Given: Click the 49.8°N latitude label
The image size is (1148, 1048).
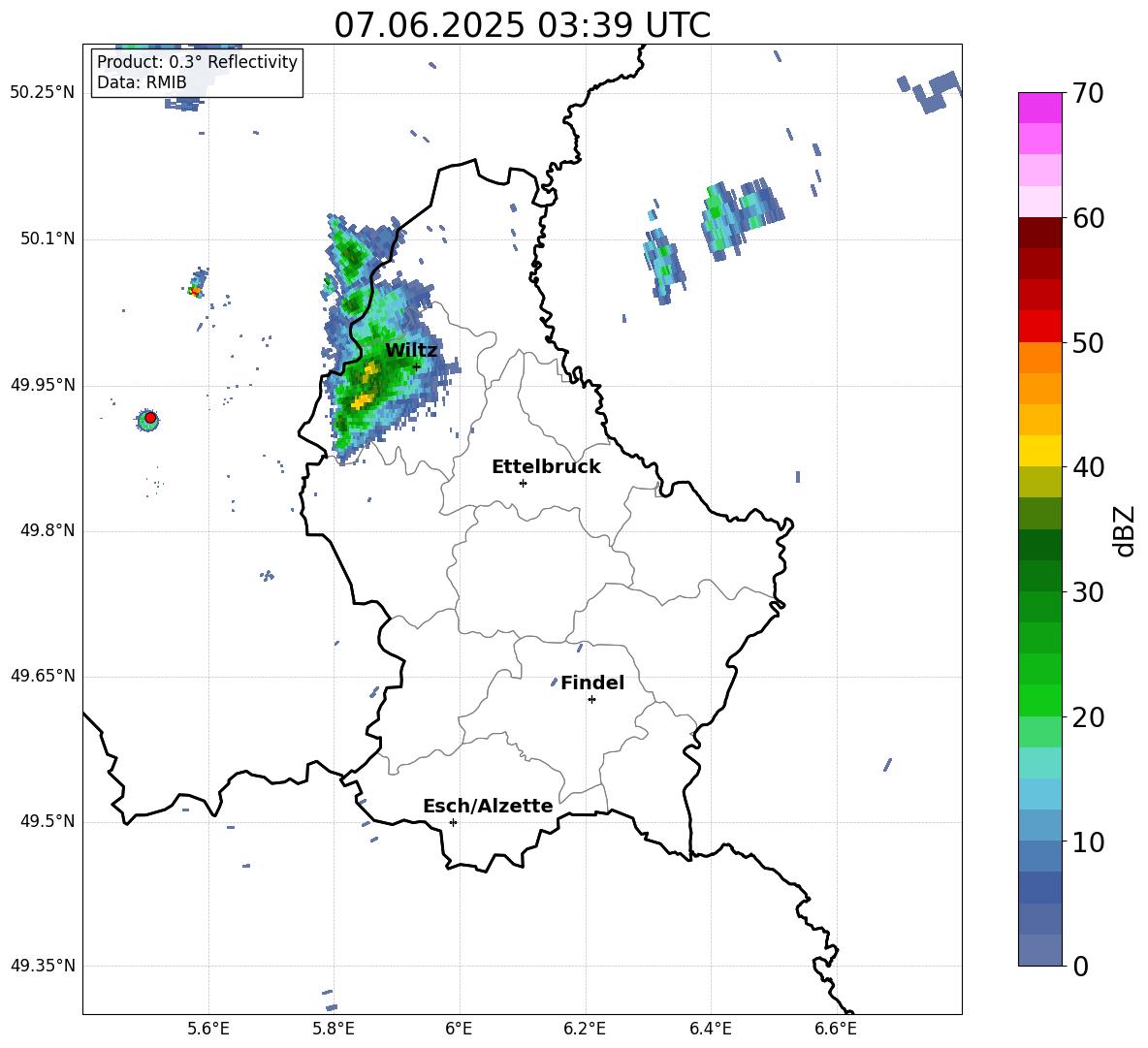Looking at the screenshot, I should 48,530.
